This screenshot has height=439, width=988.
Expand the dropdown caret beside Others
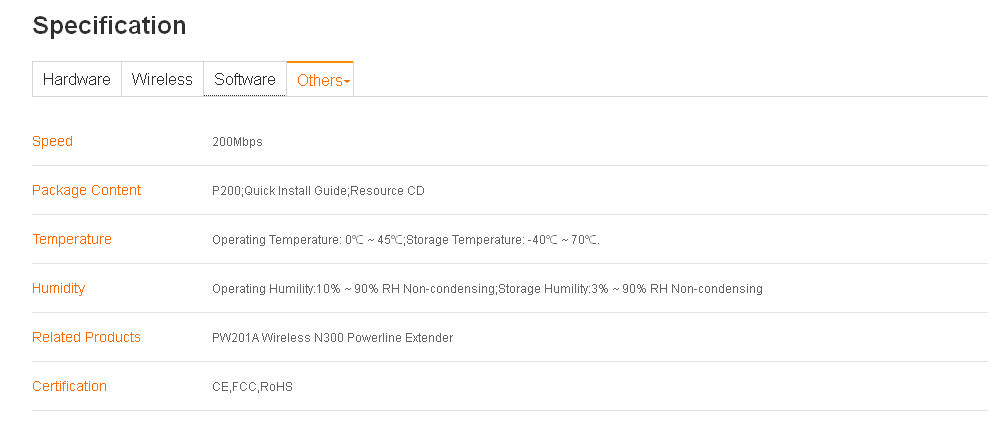[347, 82]
